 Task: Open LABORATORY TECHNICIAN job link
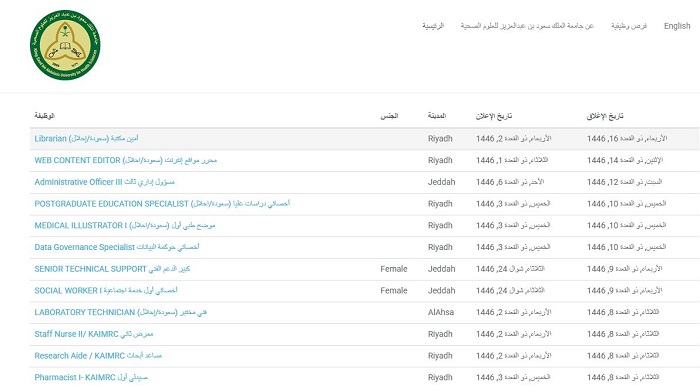point(121,312)
